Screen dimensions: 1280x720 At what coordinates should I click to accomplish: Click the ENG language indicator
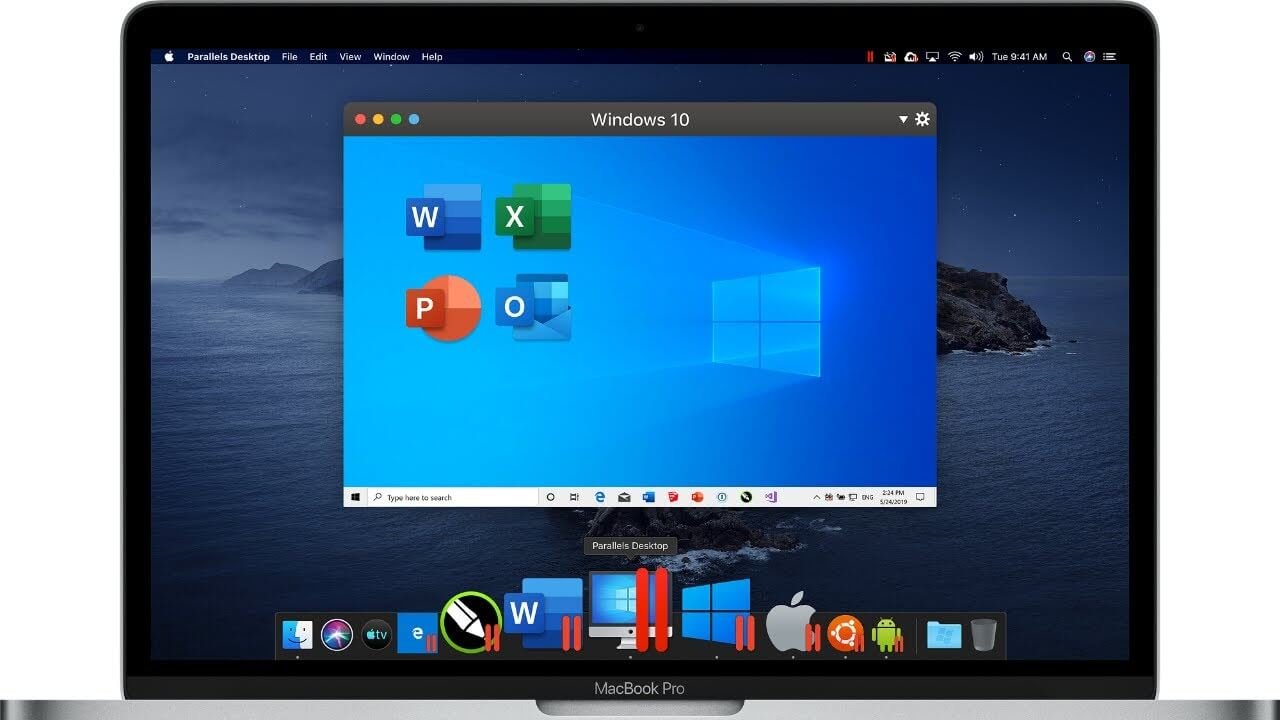(867, 497)
